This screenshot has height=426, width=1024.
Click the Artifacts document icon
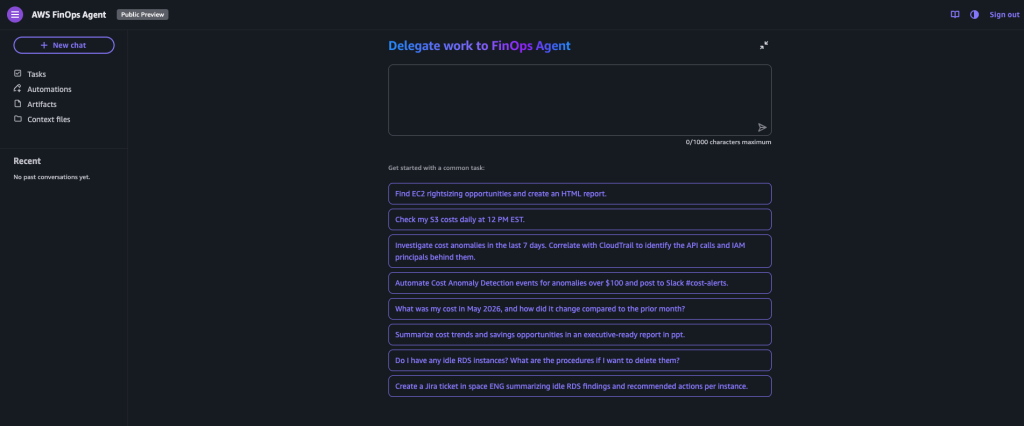(18, 104)
